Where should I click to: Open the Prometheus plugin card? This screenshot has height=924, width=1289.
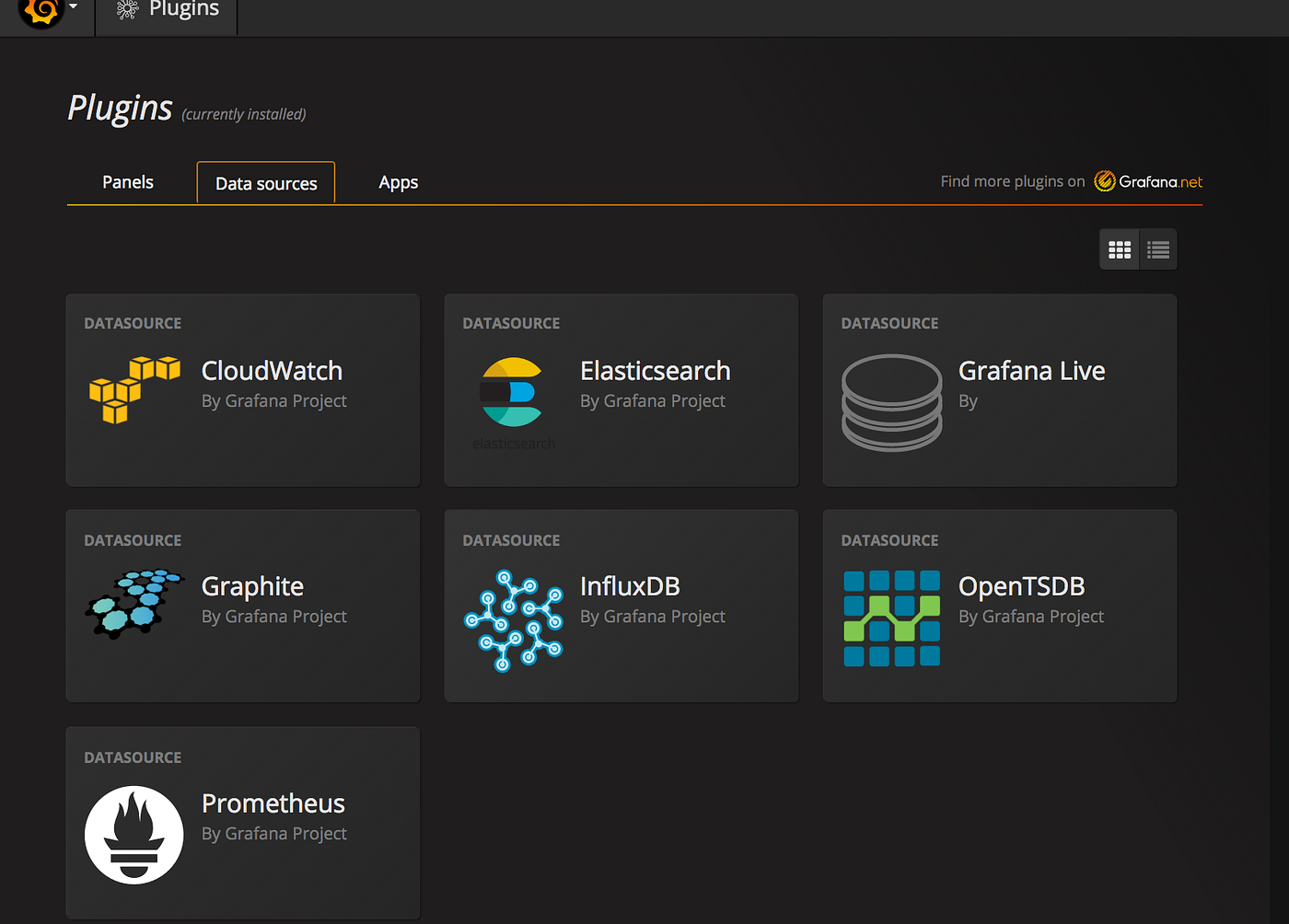click(242, 822)
